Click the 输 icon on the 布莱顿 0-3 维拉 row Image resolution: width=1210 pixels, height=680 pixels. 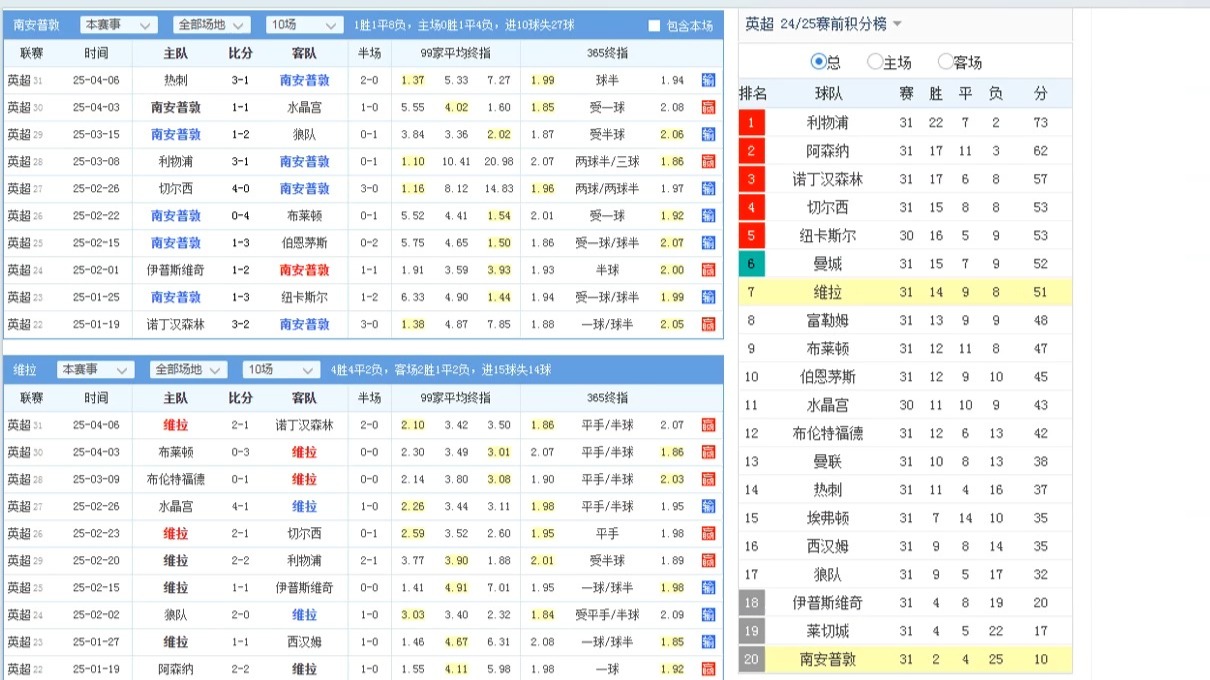tap(708, 452)
